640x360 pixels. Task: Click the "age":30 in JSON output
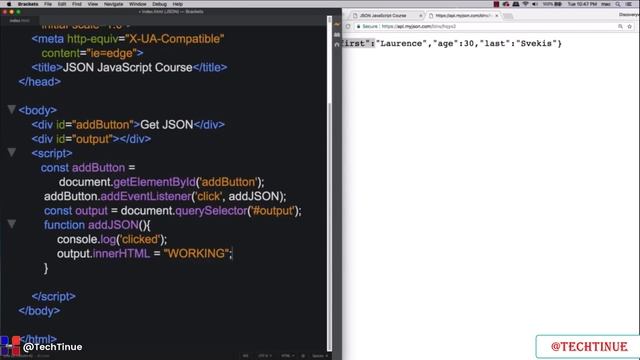point(453,43)
